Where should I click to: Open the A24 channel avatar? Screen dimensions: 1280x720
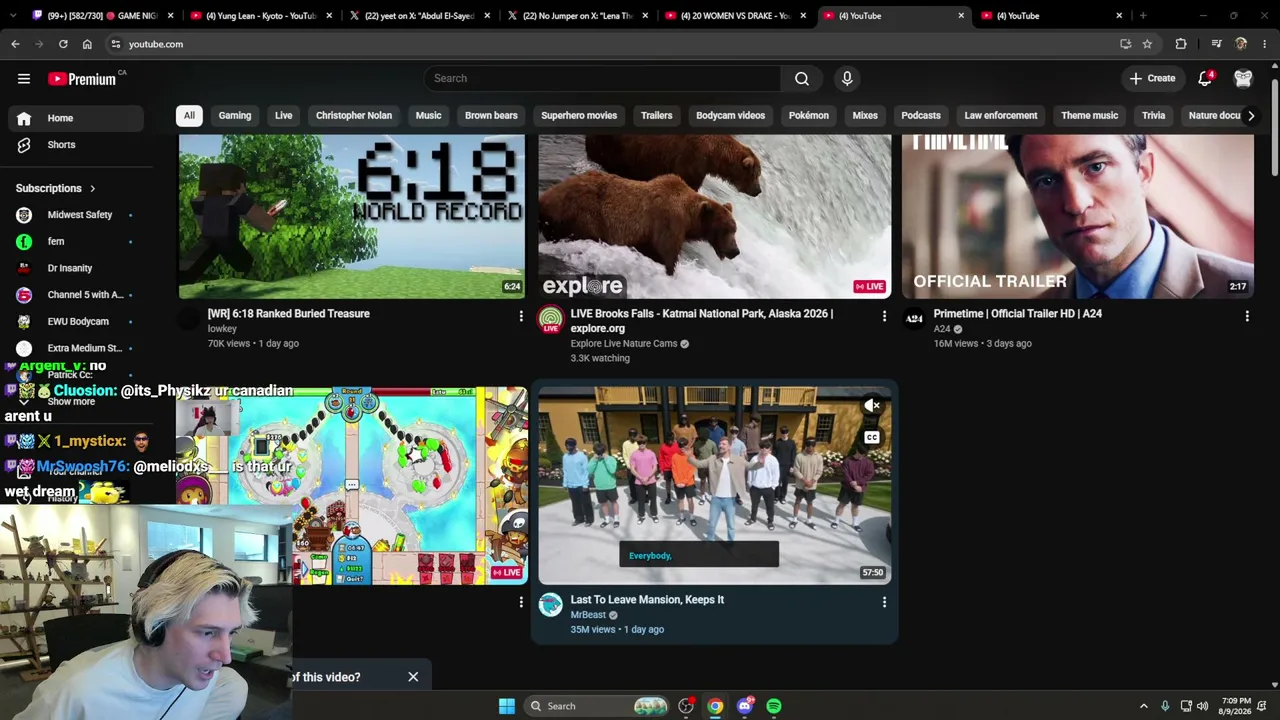point(914,319)
